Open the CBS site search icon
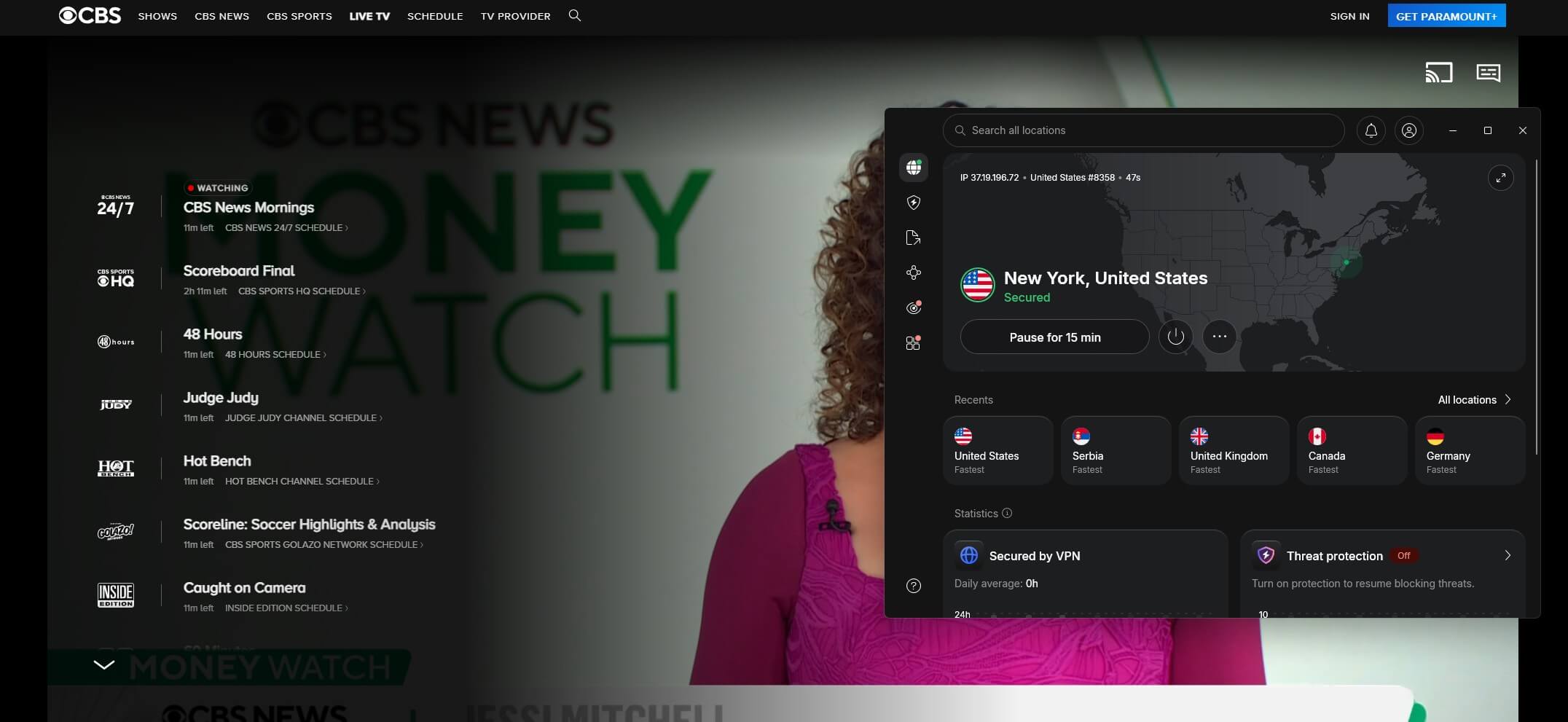The width and height of the screenshot is (1568, 722). coord(575,15)
